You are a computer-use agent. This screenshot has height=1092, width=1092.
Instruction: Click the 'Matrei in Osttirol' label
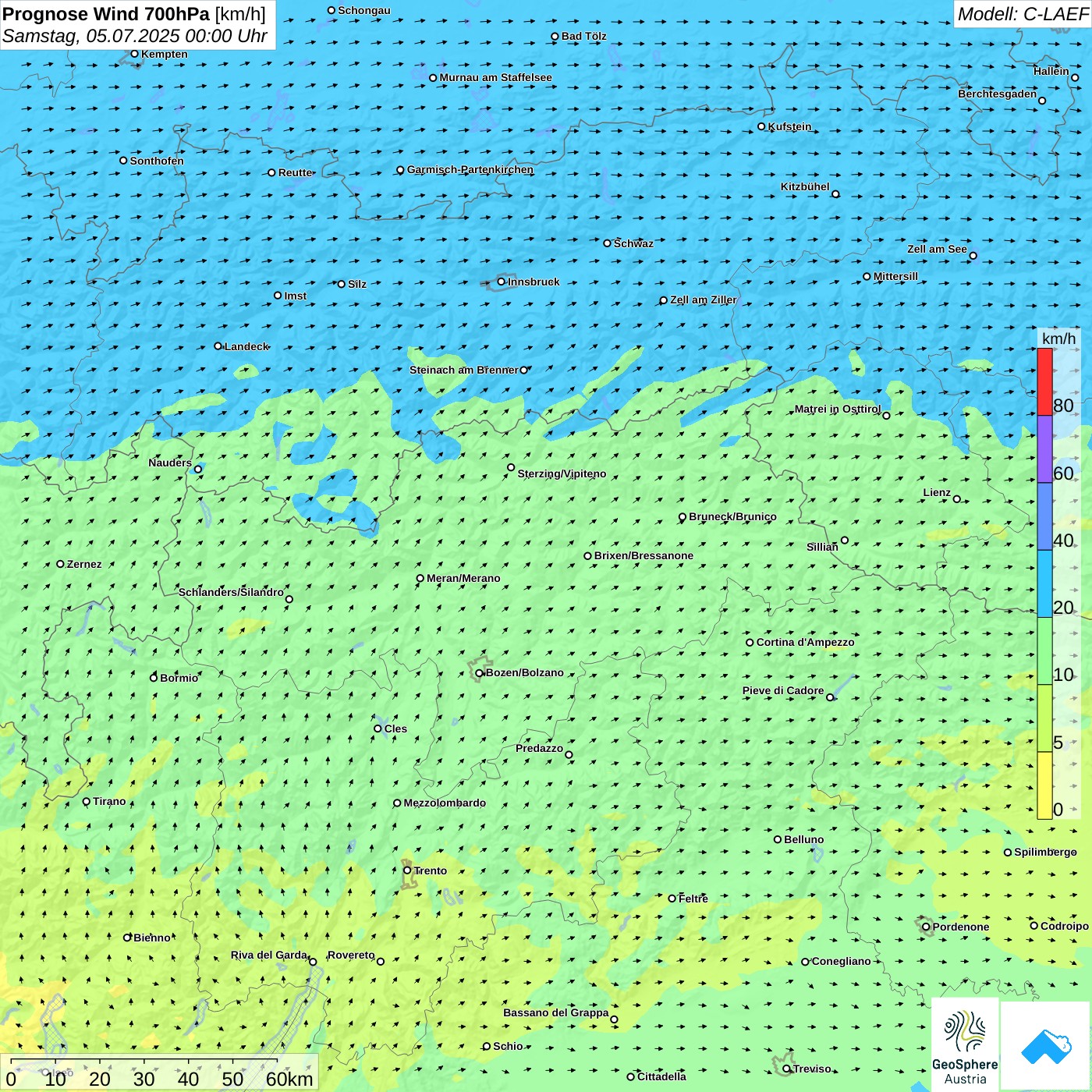[x=838, y=409]
